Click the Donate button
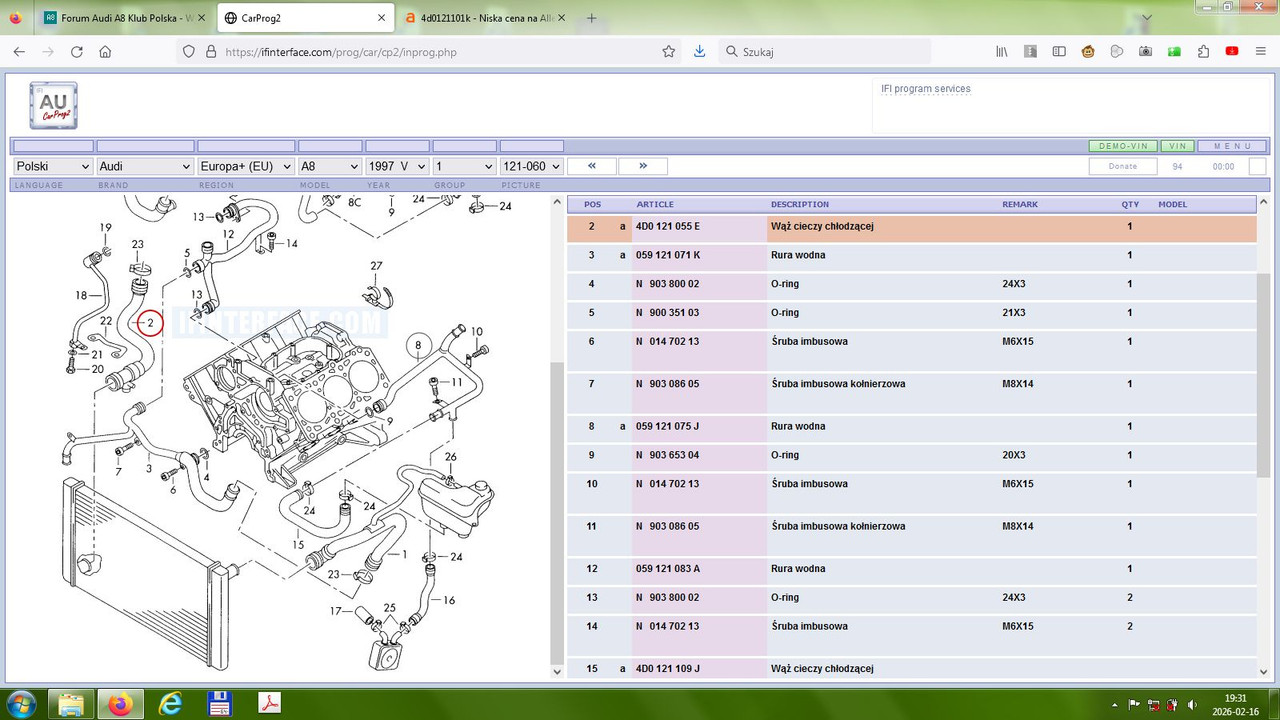 pyautogui.click(x=1123, y=166)
